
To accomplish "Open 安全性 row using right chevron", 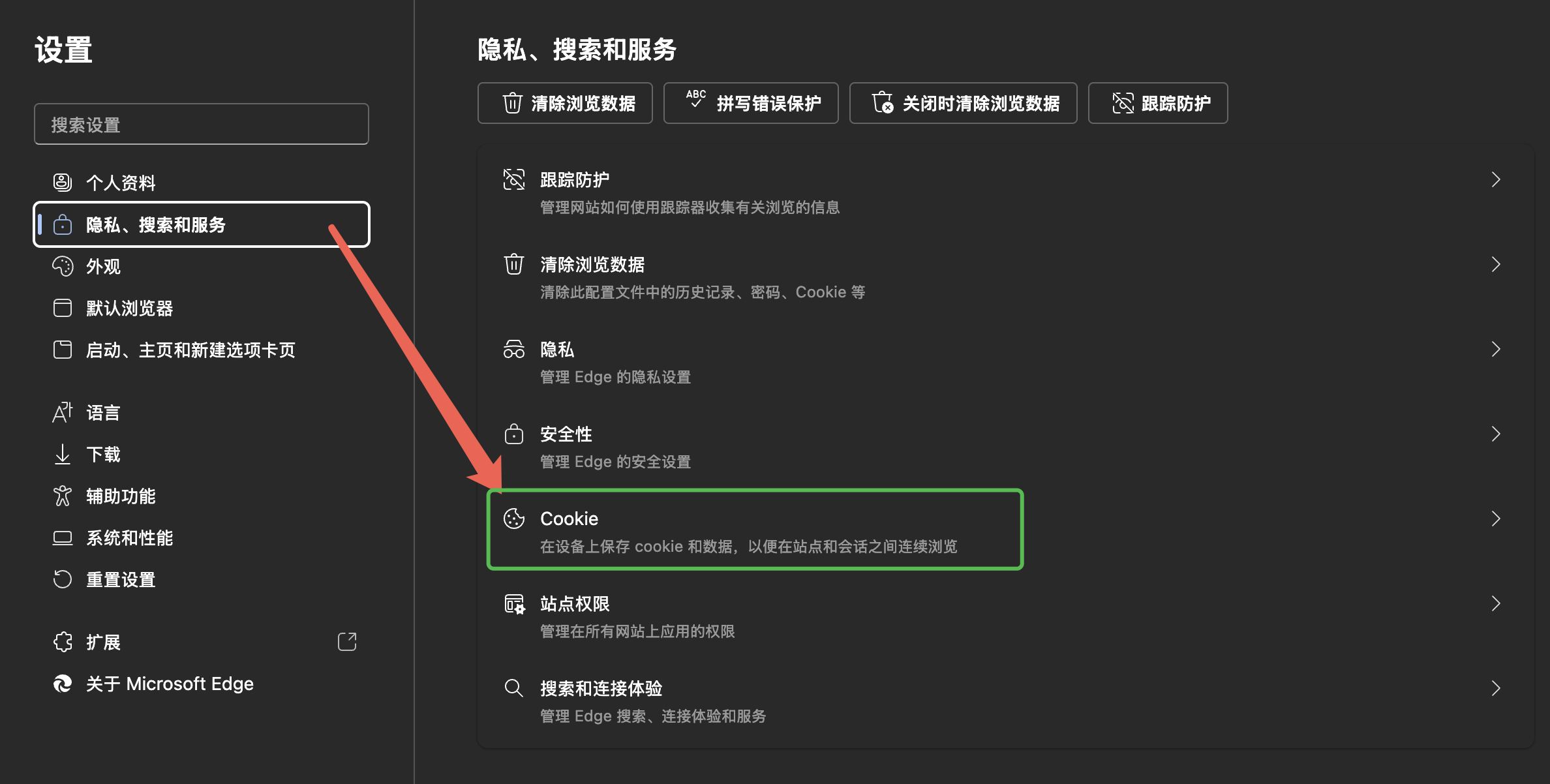I will (x=1496, y=434).
